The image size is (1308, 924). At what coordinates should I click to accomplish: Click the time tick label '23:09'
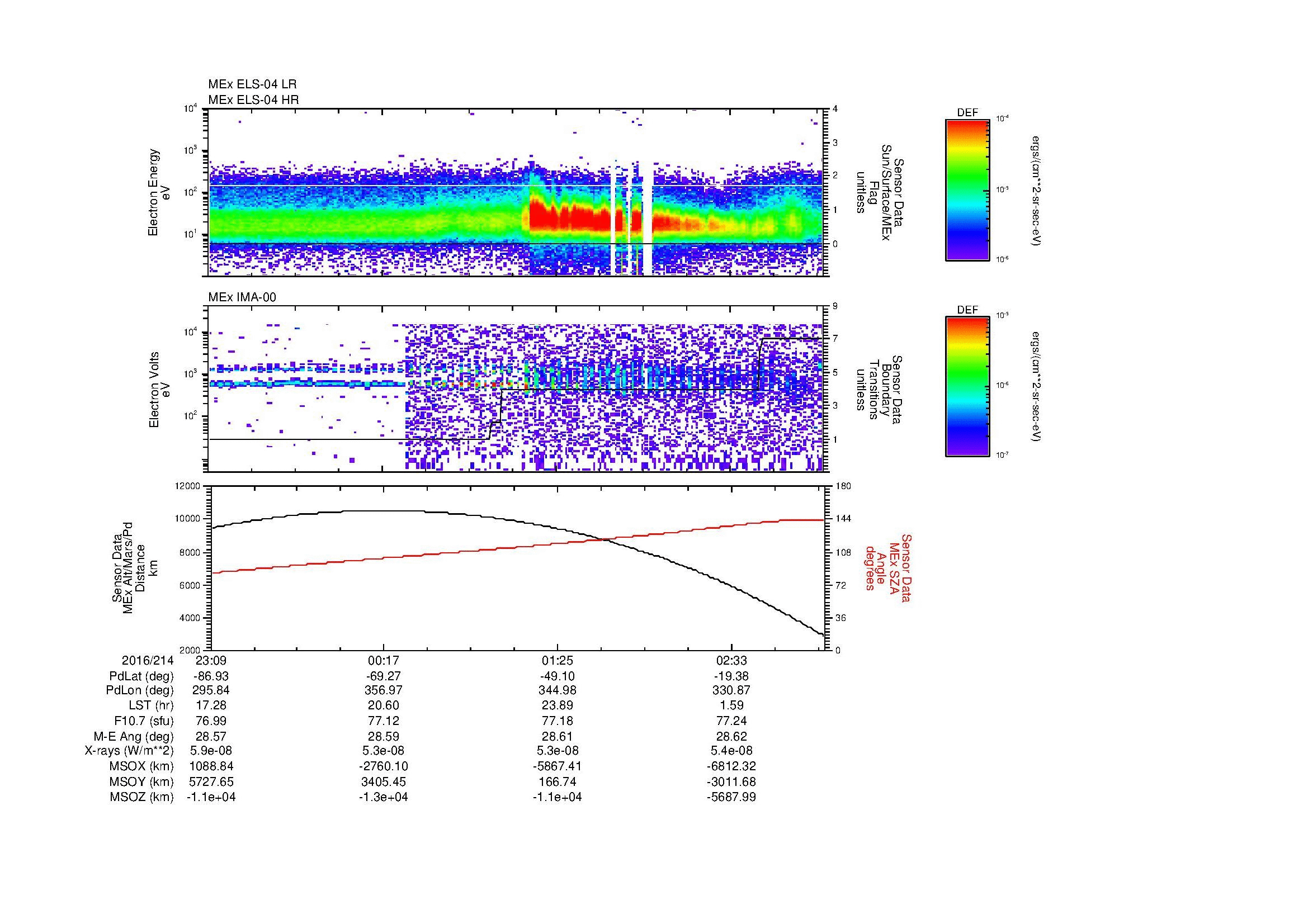point(211,660)
